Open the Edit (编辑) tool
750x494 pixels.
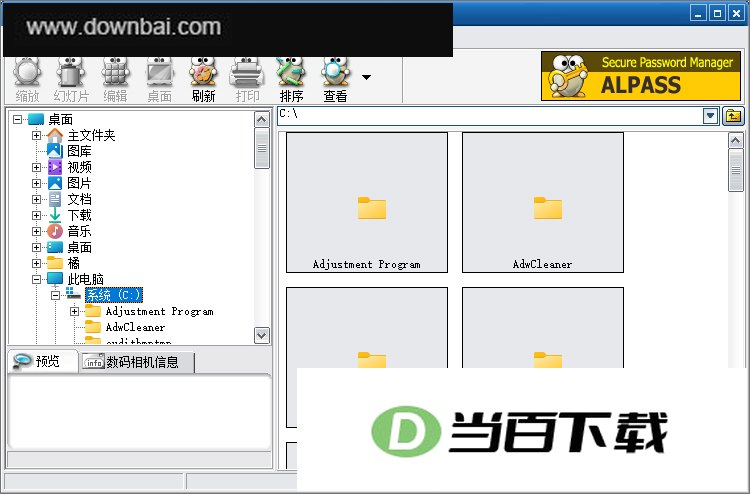click(x=115, y=79)
